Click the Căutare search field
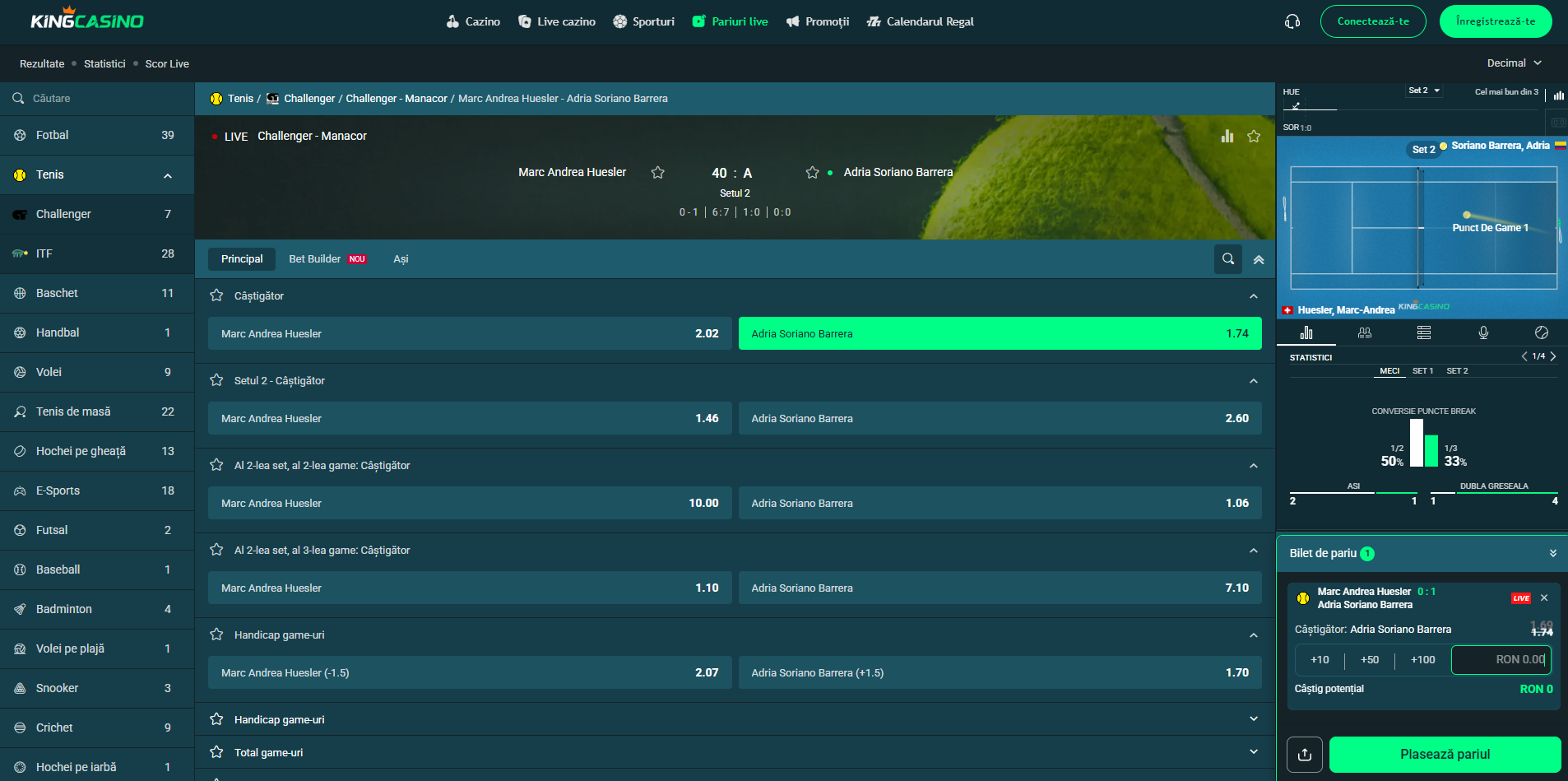Image resolution: width=1568 pixels, height=781 pixels. pos(97,98)
